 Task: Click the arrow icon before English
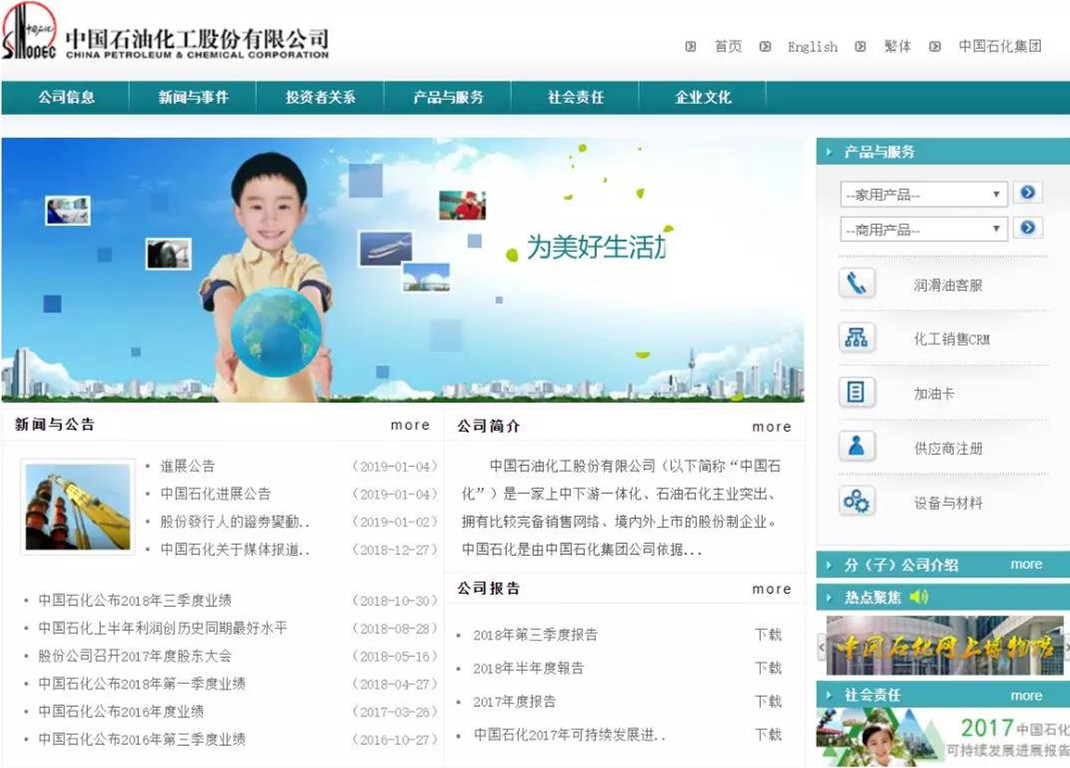pos(765,46)
